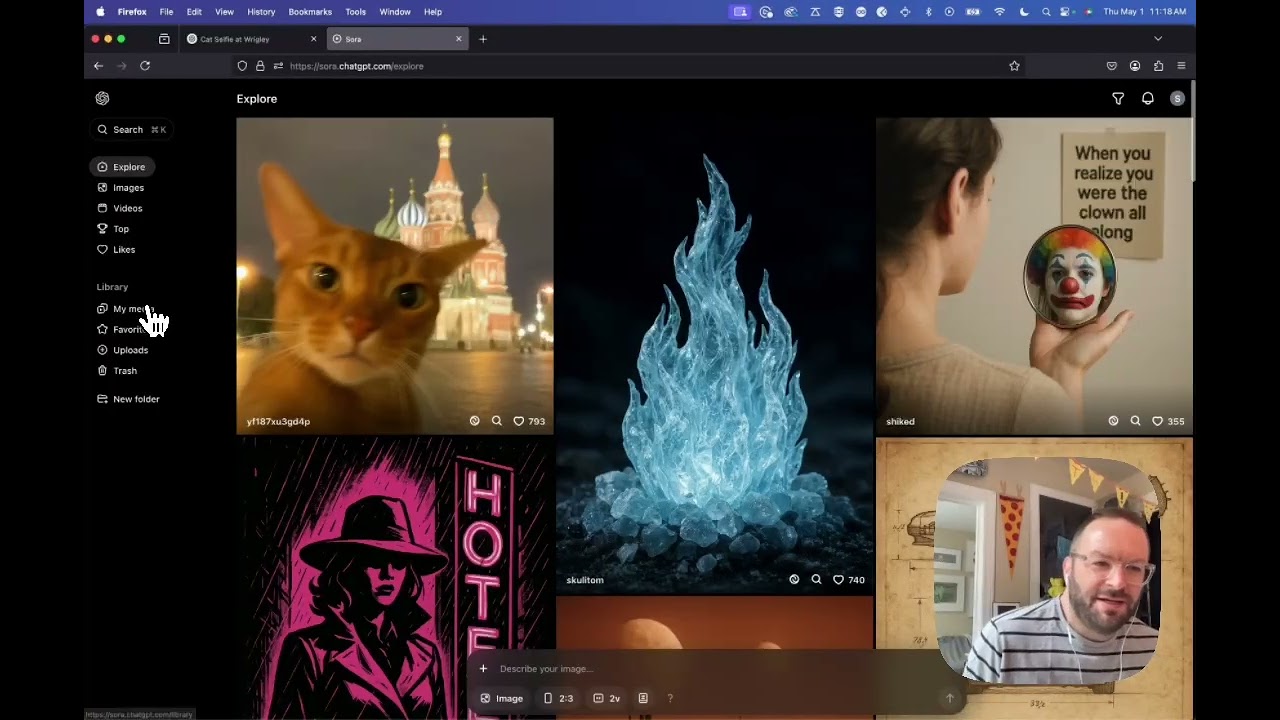
Task: Open the Apple menu
Action: point(100,12)
